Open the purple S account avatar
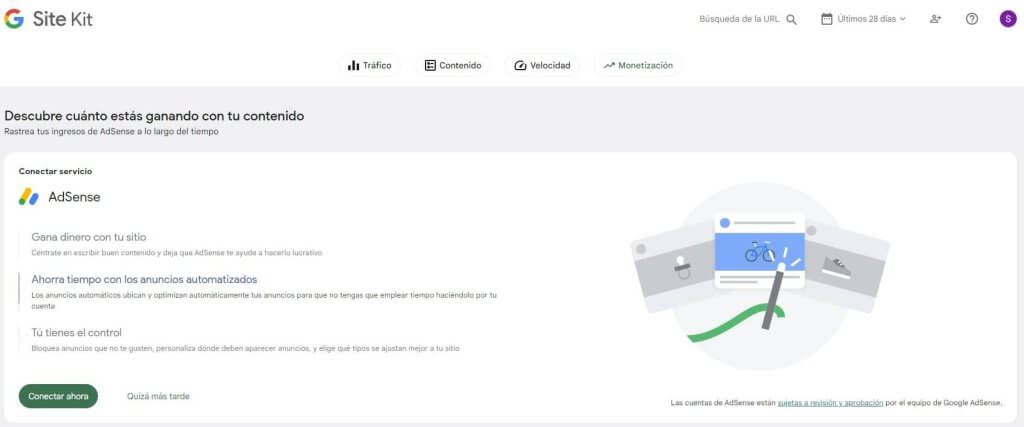Viewport: 1024px width, 427px height. 1008,19
